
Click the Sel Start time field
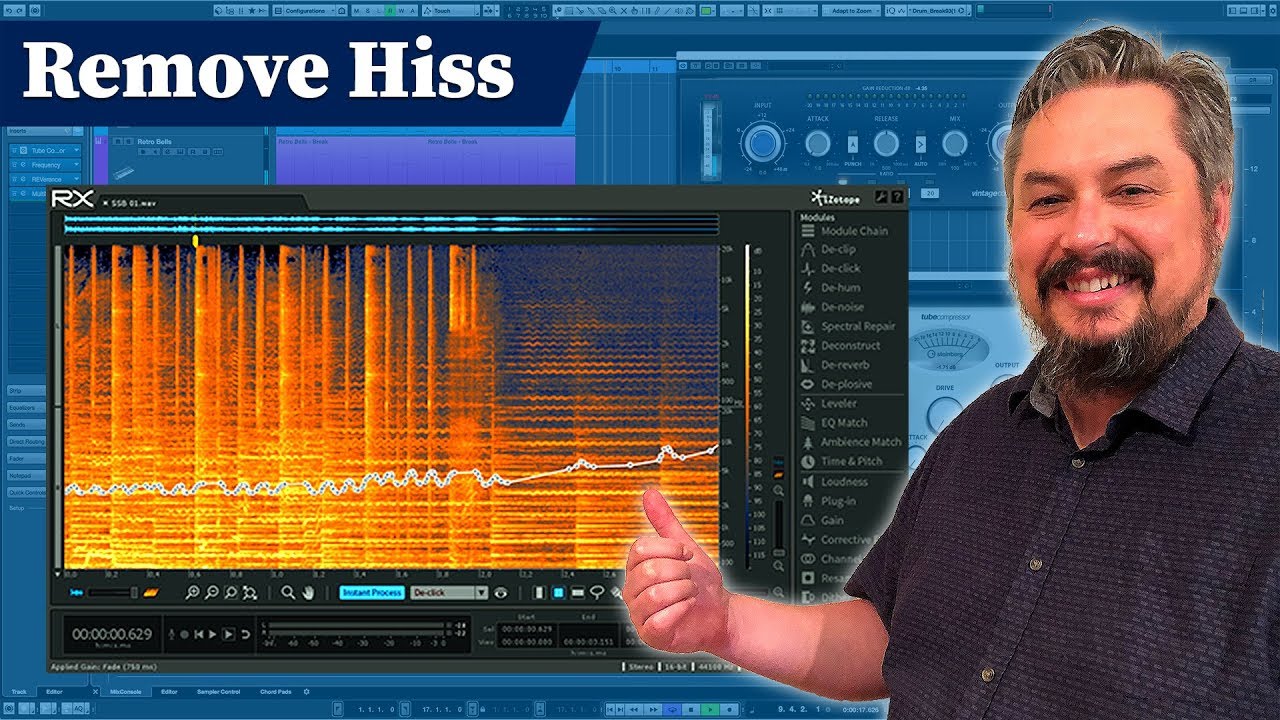point(525,628)
